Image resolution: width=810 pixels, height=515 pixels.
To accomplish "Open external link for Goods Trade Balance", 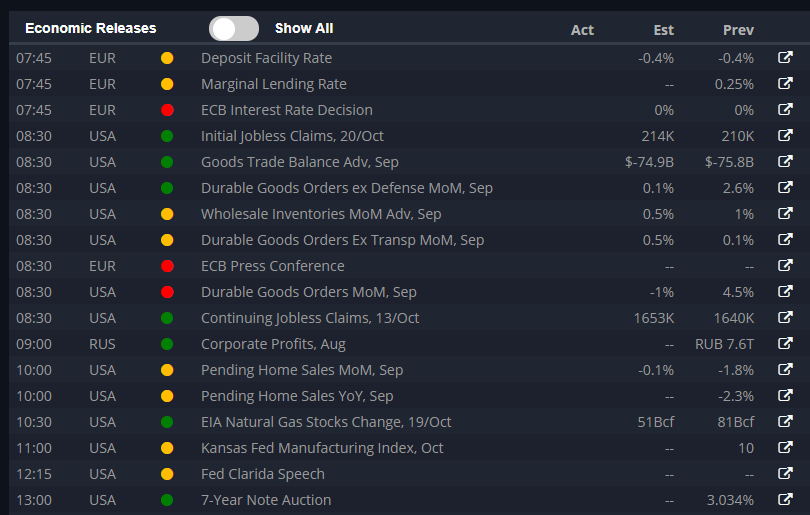I will point(785,161).
